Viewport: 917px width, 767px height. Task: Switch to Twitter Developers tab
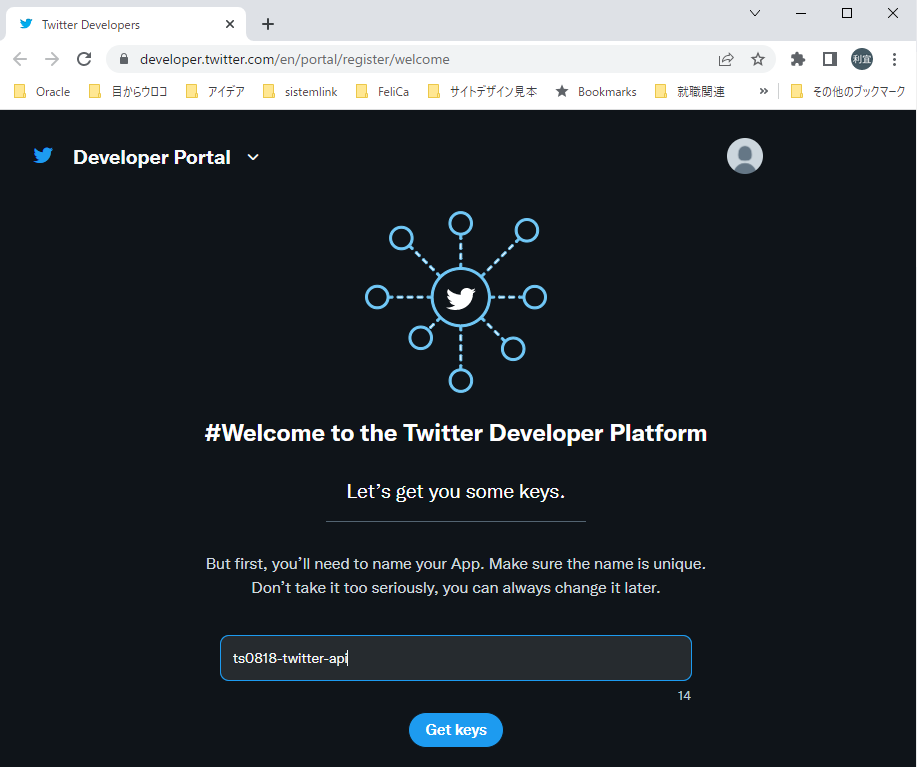(126, 24)
